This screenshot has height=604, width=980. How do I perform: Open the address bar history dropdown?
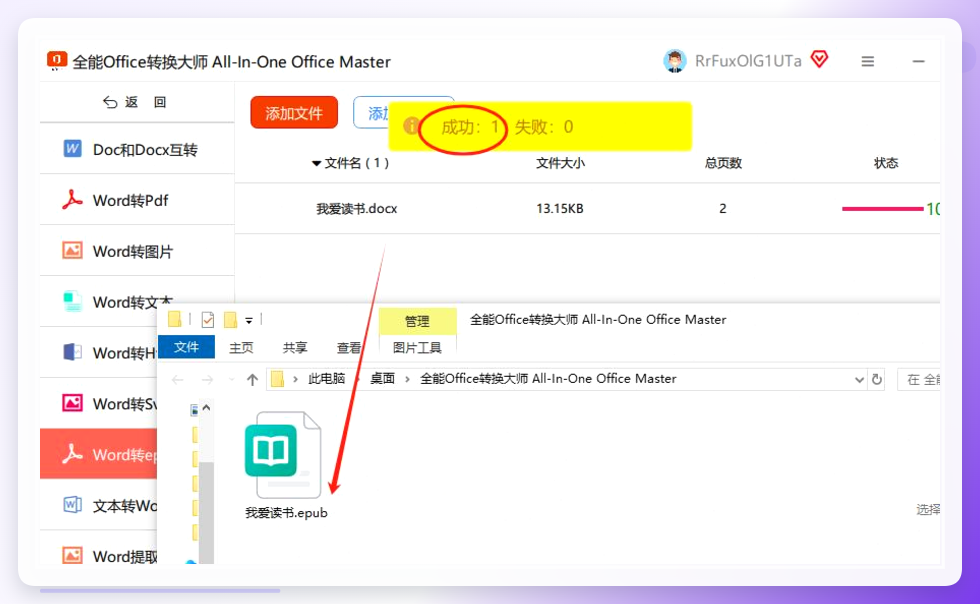click(859, 380)
